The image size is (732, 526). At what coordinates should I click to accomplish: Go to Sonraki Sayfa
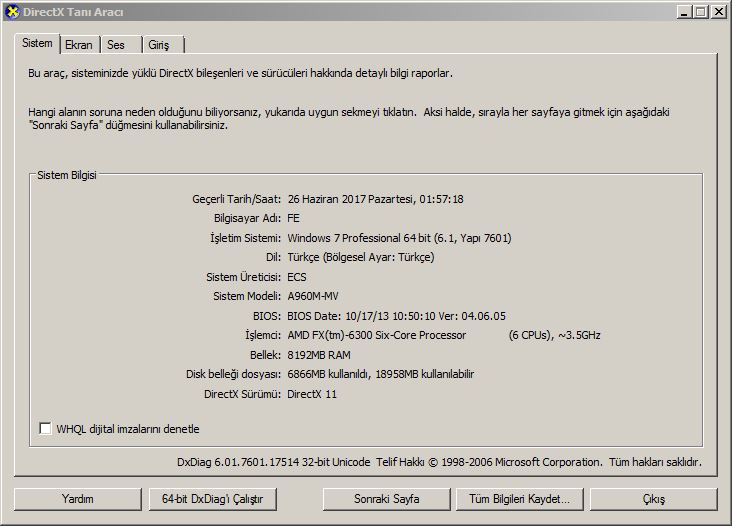387,499
